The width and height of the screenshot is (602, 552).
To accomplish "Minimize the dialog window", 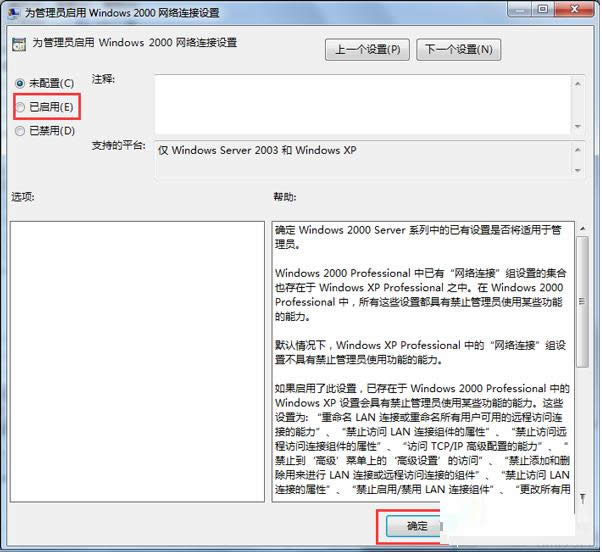I will (x=520, y=9).
